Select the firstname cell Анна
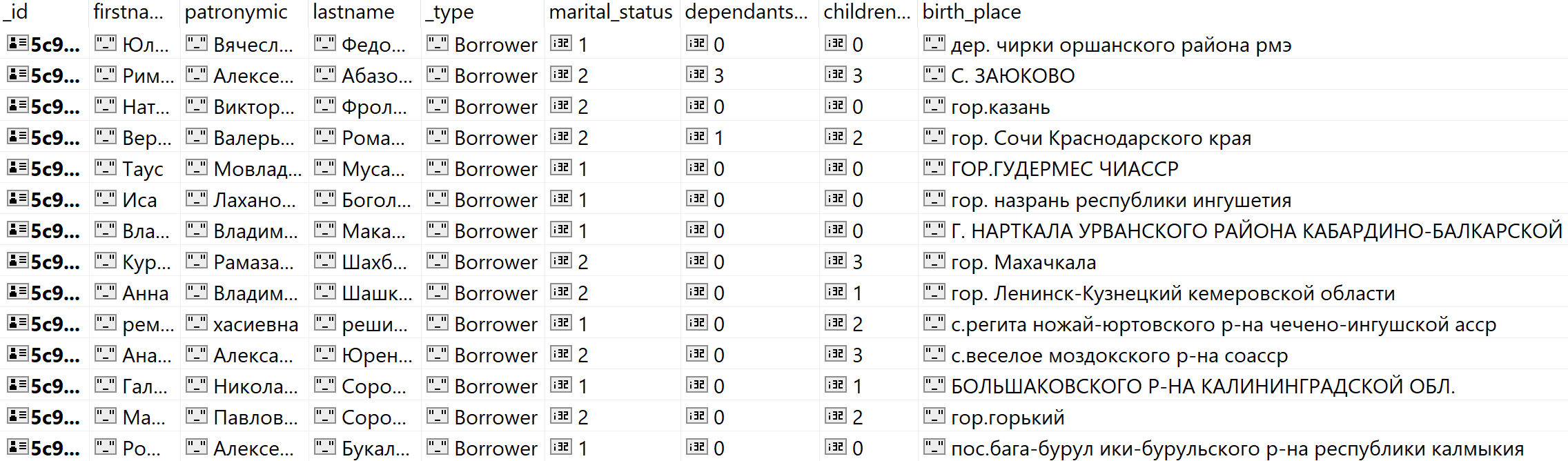 [145, 293]
